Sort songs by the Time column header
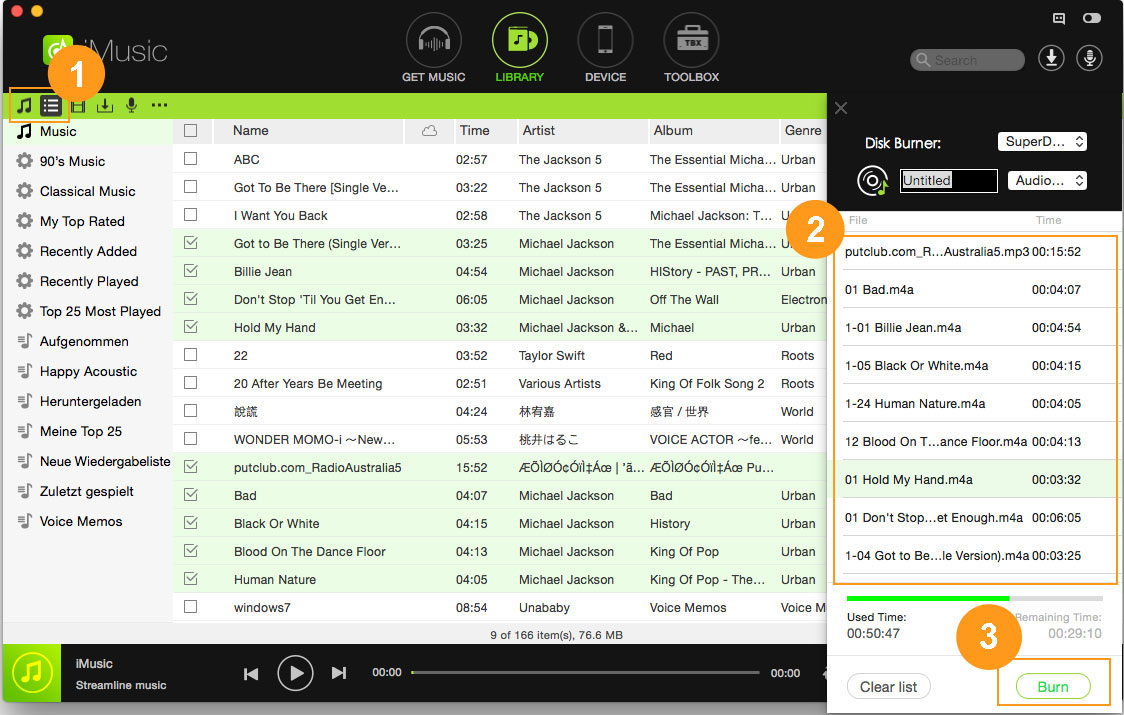Viewport: 1124px width, 715px height. [485, 131]
